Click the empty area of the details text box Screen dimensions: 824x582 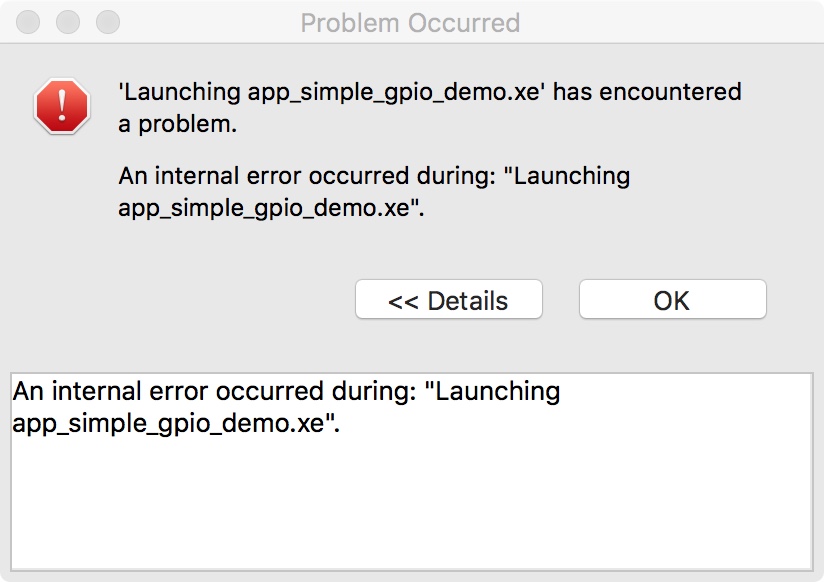[412, 505]
